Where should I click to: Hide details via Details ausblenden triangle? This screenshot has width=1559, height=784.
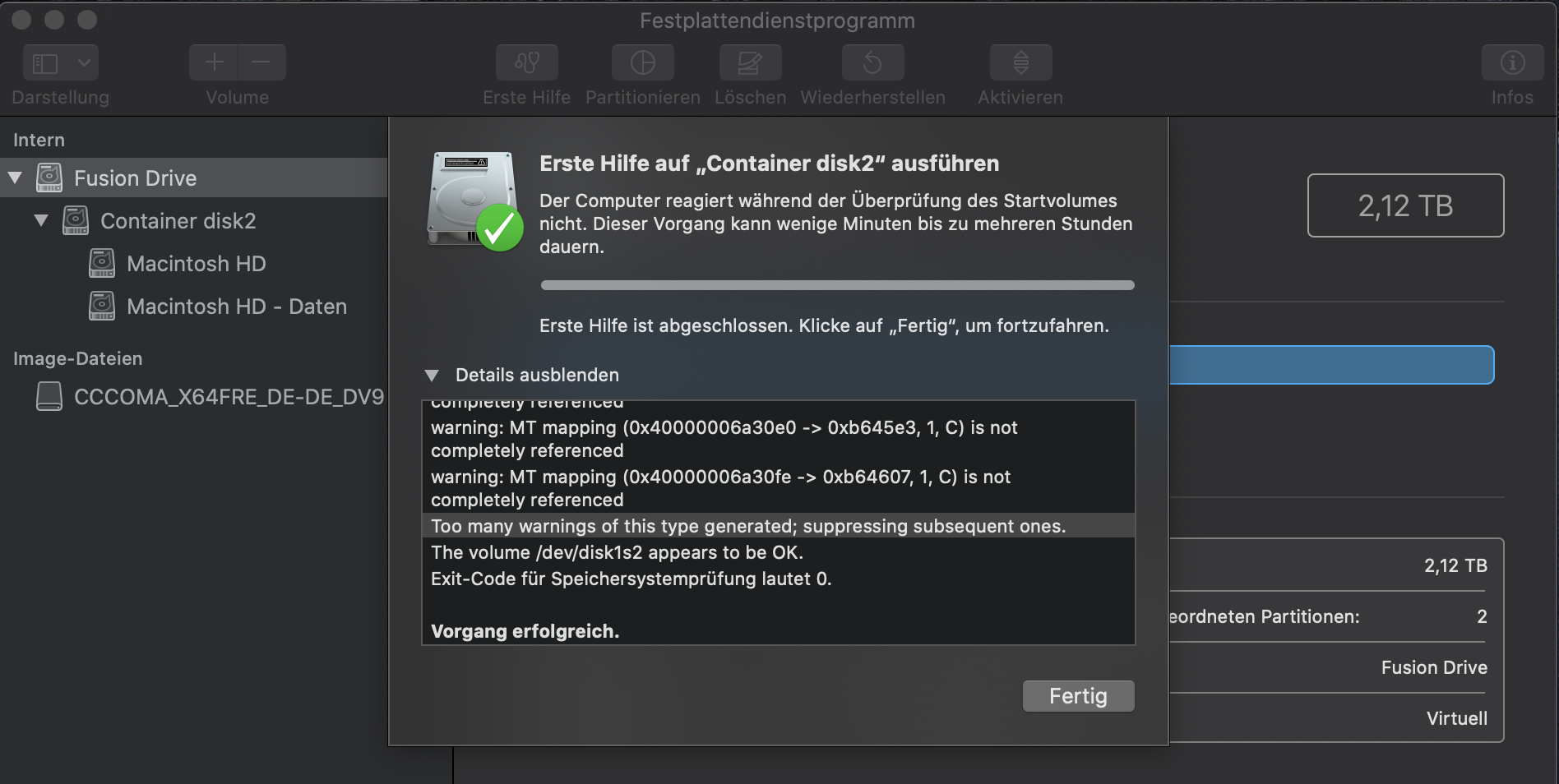point(432,376)
